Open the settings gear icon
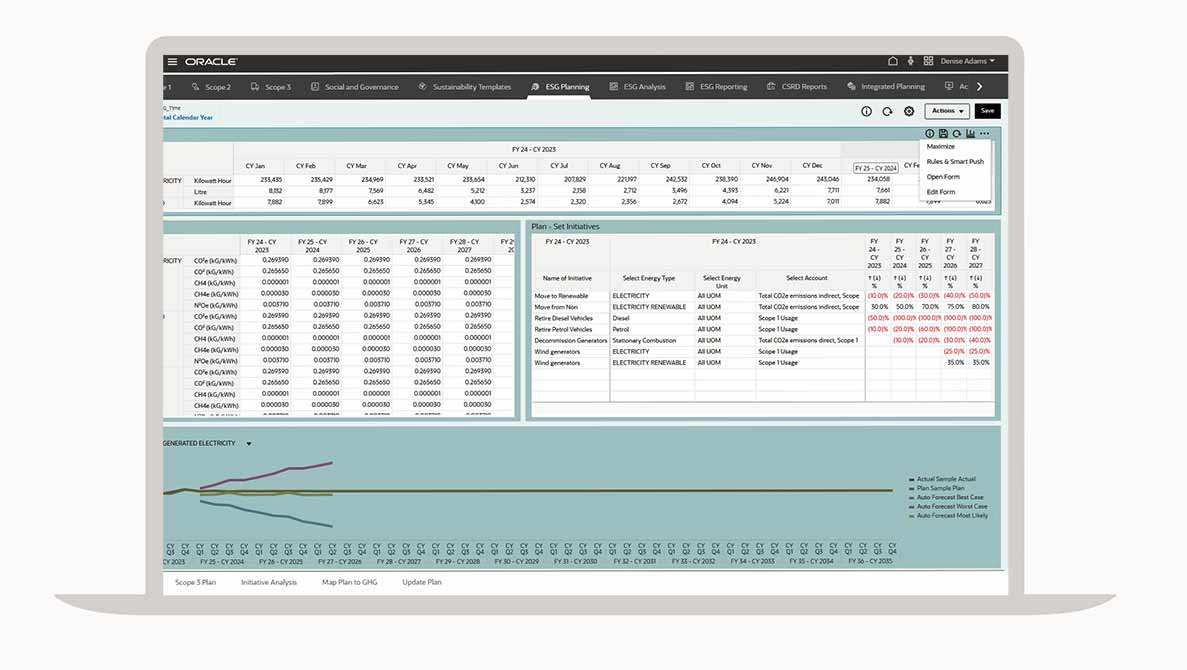The height and width of the screenshot is (670, 1187). click(x=909, y=111)
